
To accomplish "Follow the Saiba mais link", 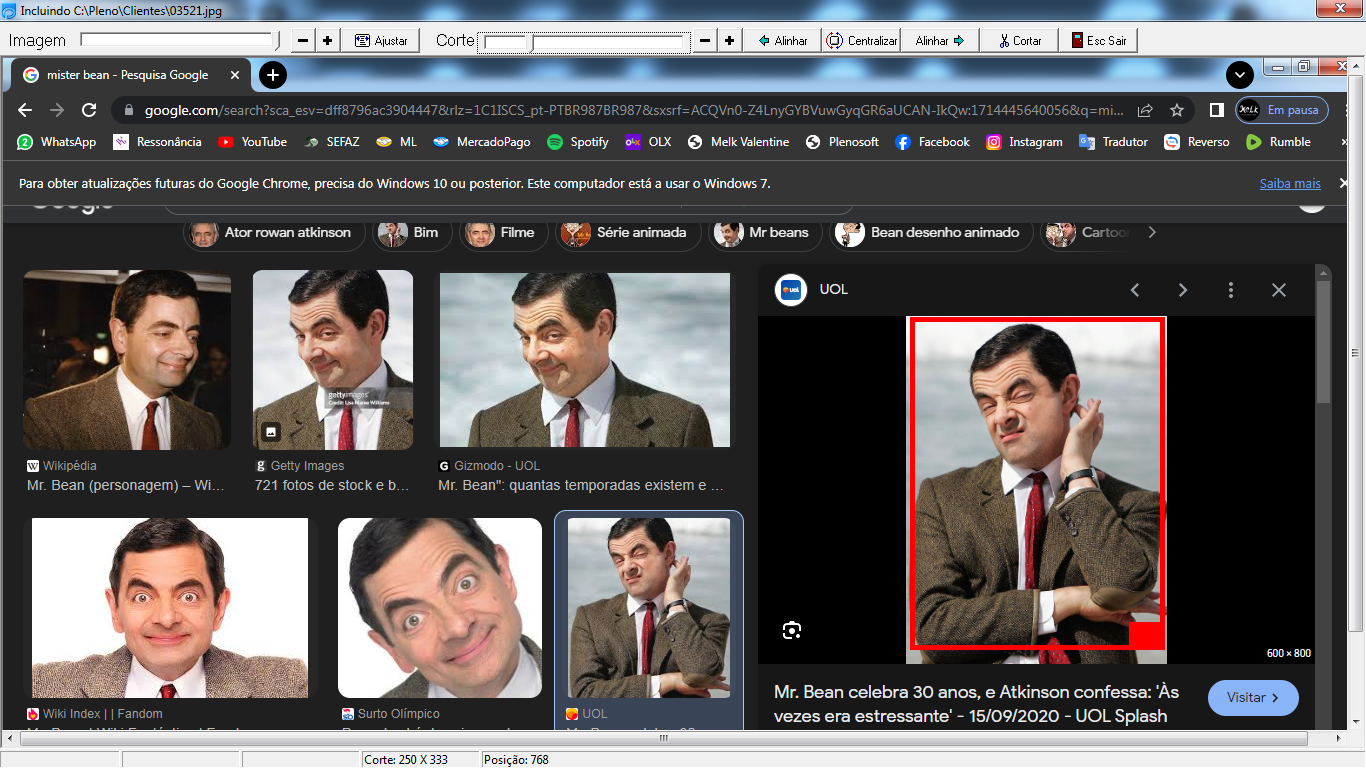I will coord(1290,184).
